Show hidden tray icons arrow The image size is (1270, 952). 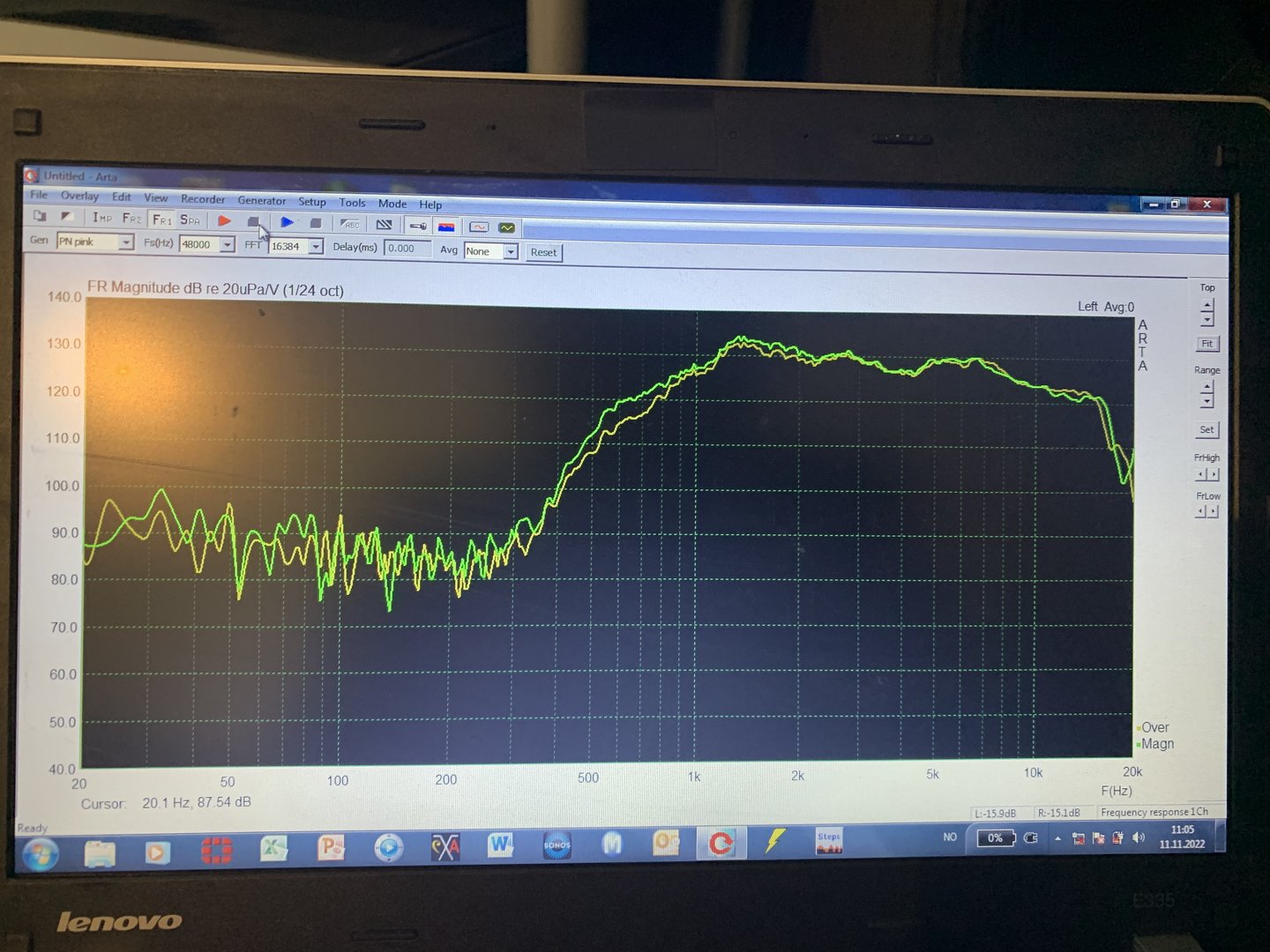tap(1057, 838)
